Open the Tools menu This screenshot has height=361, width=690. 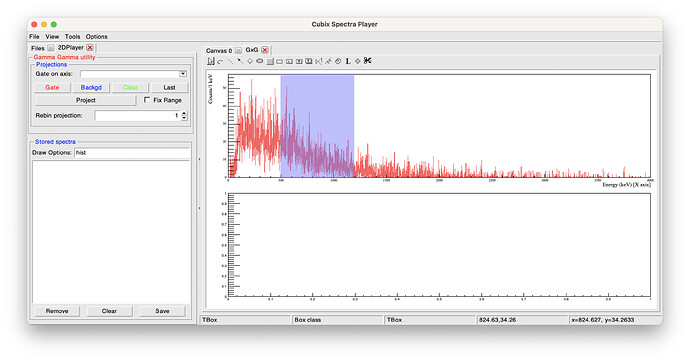click(73, 37)
